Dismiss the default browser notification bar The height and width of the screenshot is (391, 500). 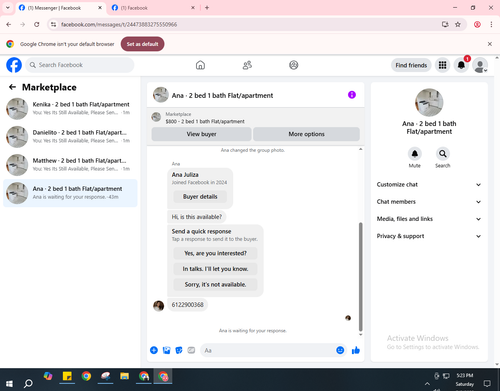tap(490, 44)
